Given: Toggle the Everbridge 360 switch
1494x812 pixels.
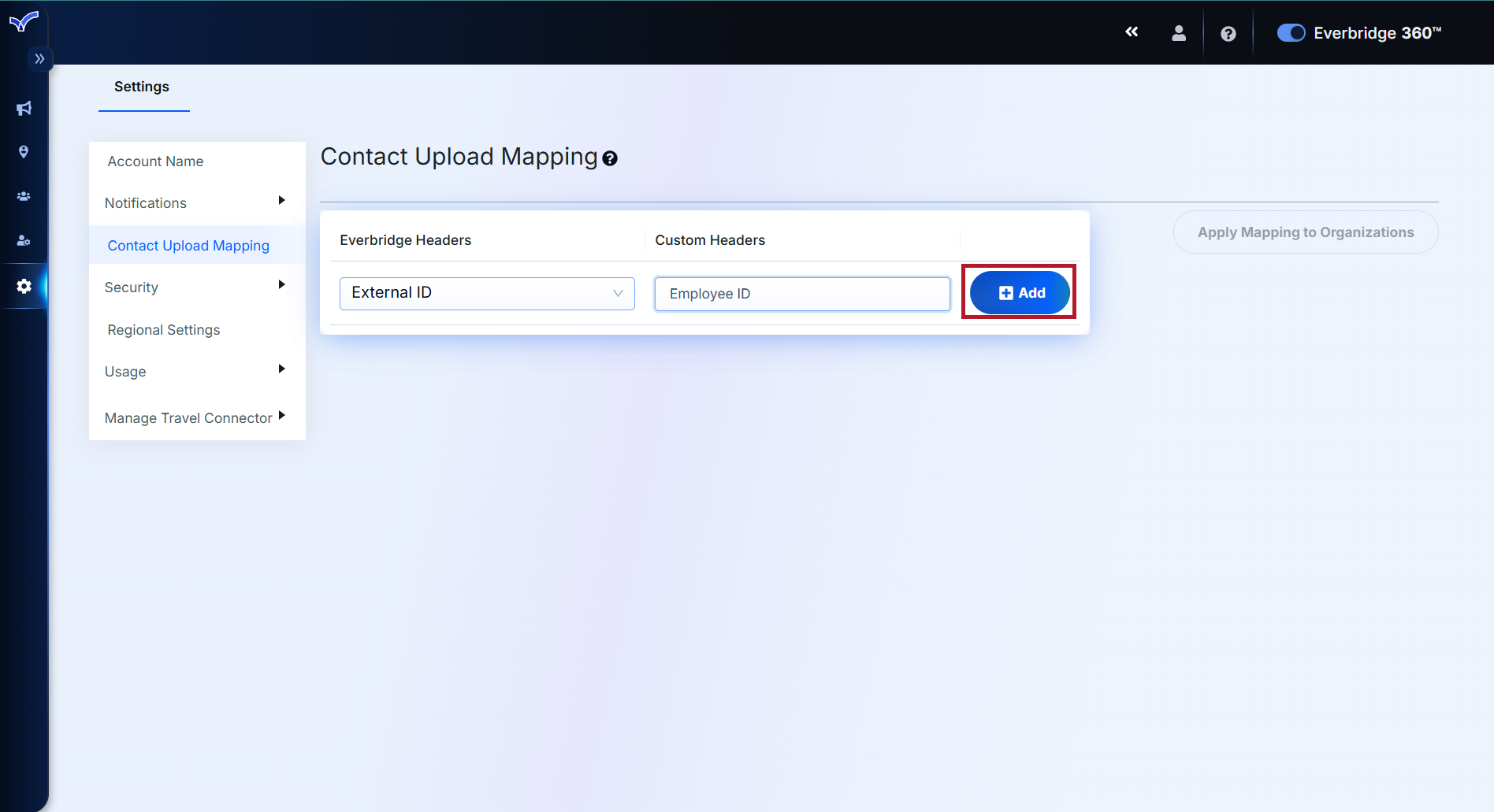Looking at the screenshot, I should click(x=1291, y=33).
